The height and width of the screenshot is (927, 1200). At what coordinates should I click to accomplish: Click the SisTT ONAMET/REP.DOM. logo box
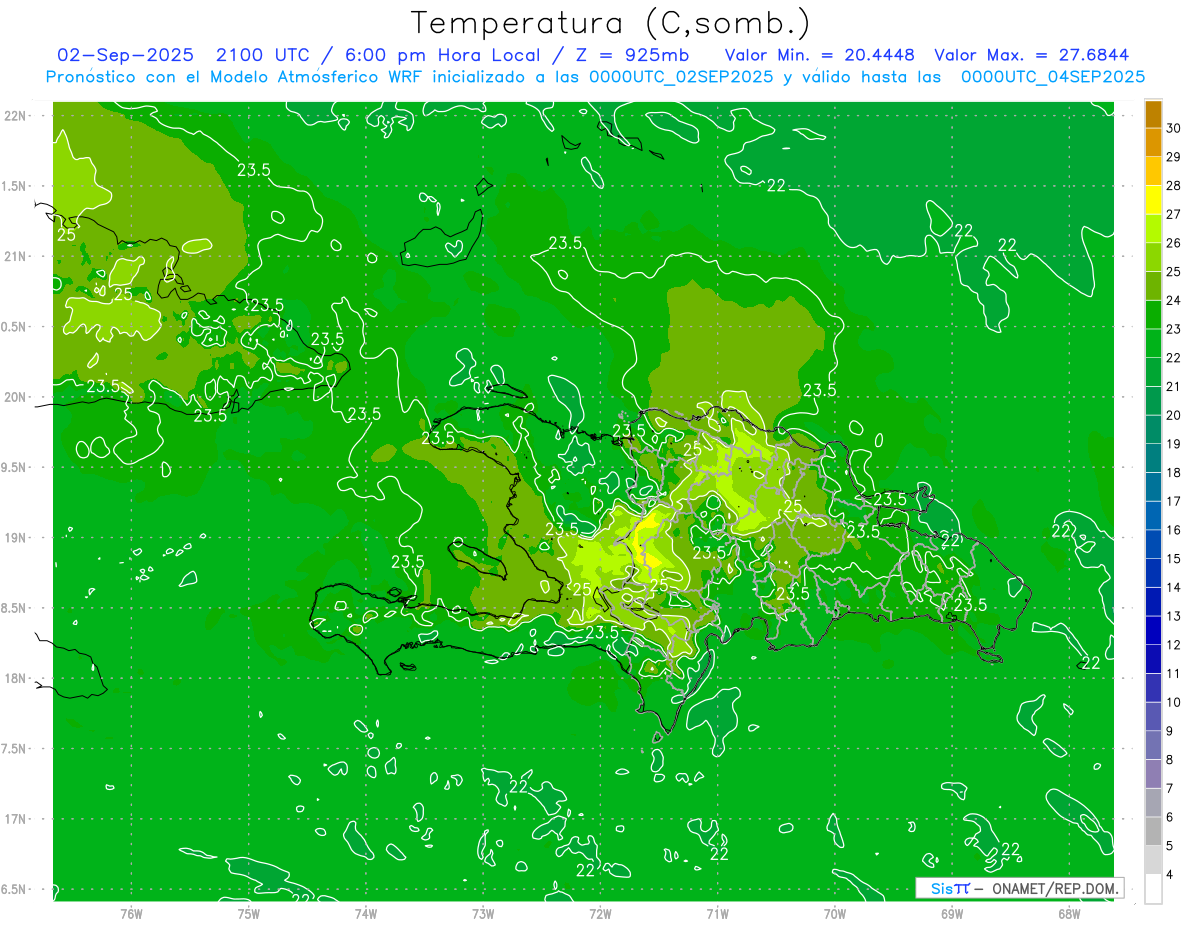[x=1019, y=888]
